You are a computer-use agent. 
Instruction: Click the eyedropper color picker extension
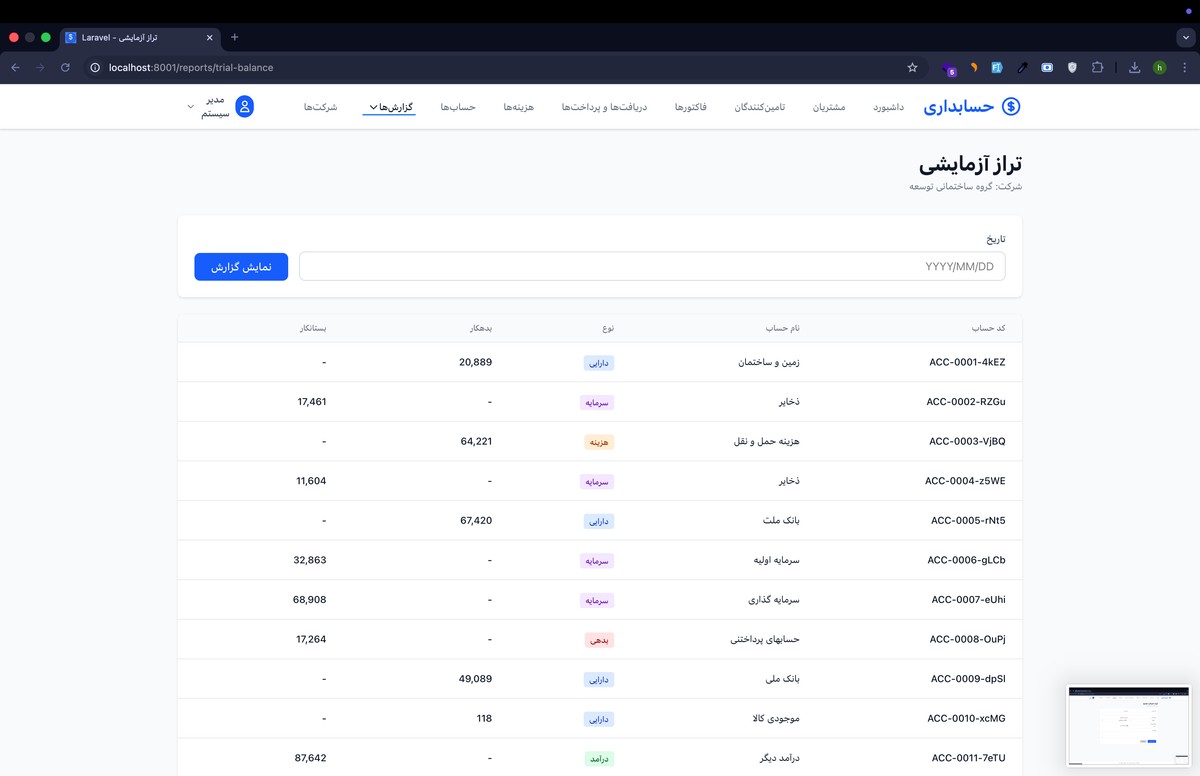pyautogui.click(x=1022, y=68)
